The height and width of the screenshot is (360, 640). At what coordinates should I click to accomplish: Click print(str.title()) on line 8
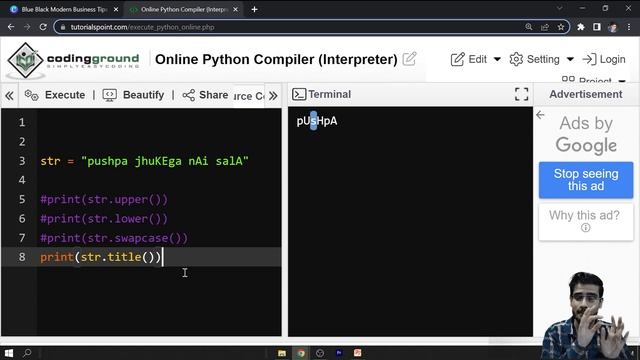(x=100, y=257)
